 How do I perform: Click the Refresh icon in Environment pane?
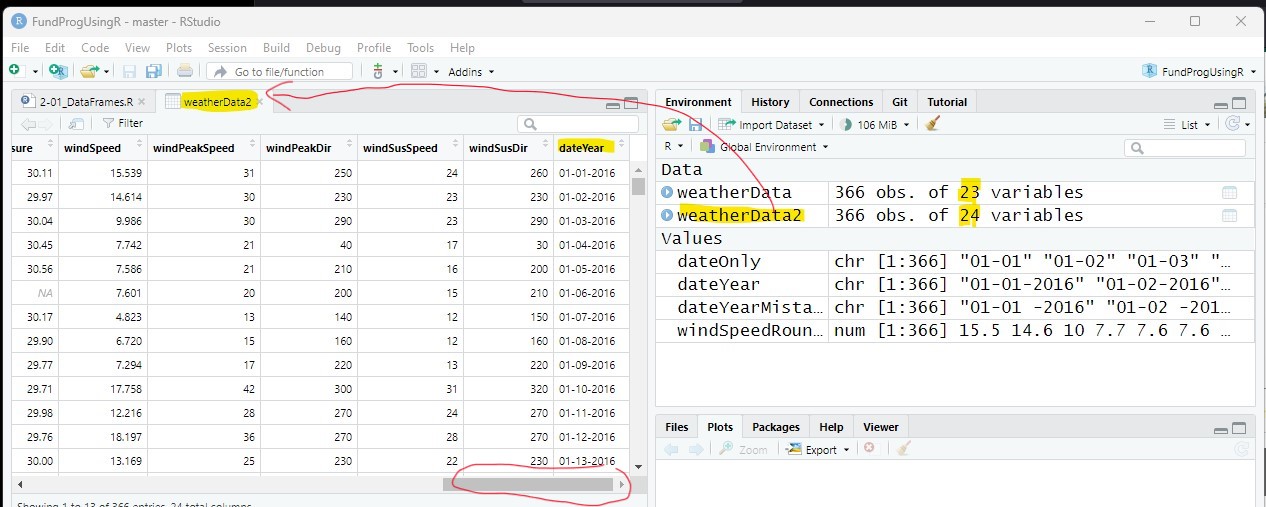(x=1233, y=124)
